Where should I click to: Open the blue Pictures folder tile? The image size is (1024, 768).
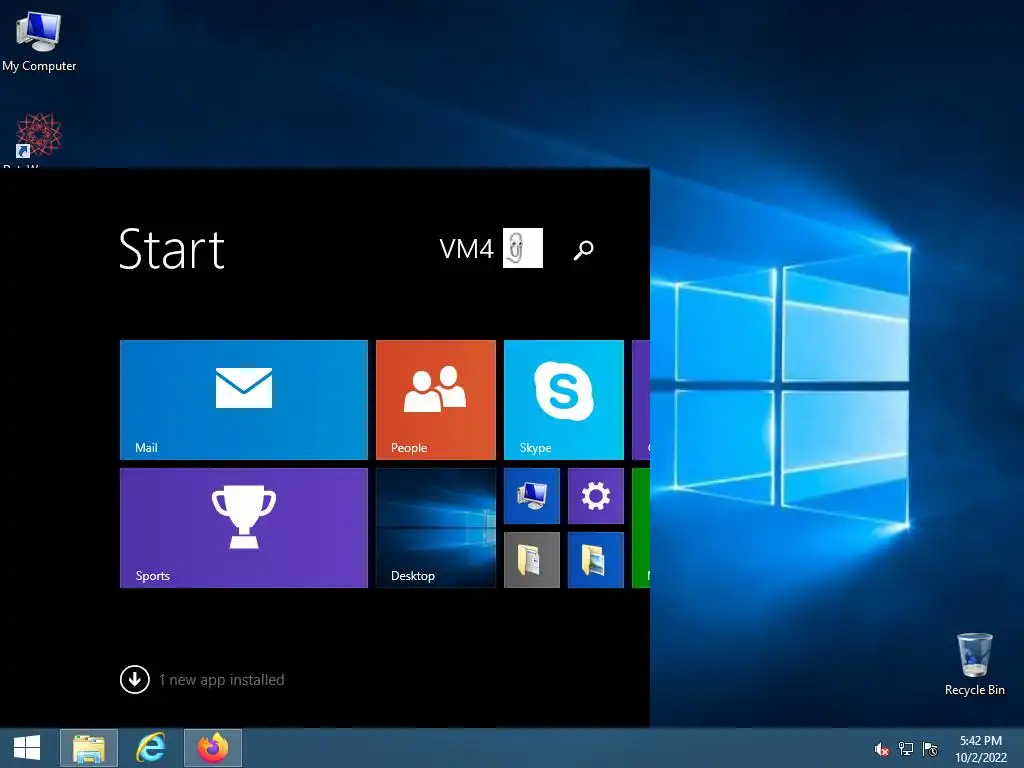596,560
